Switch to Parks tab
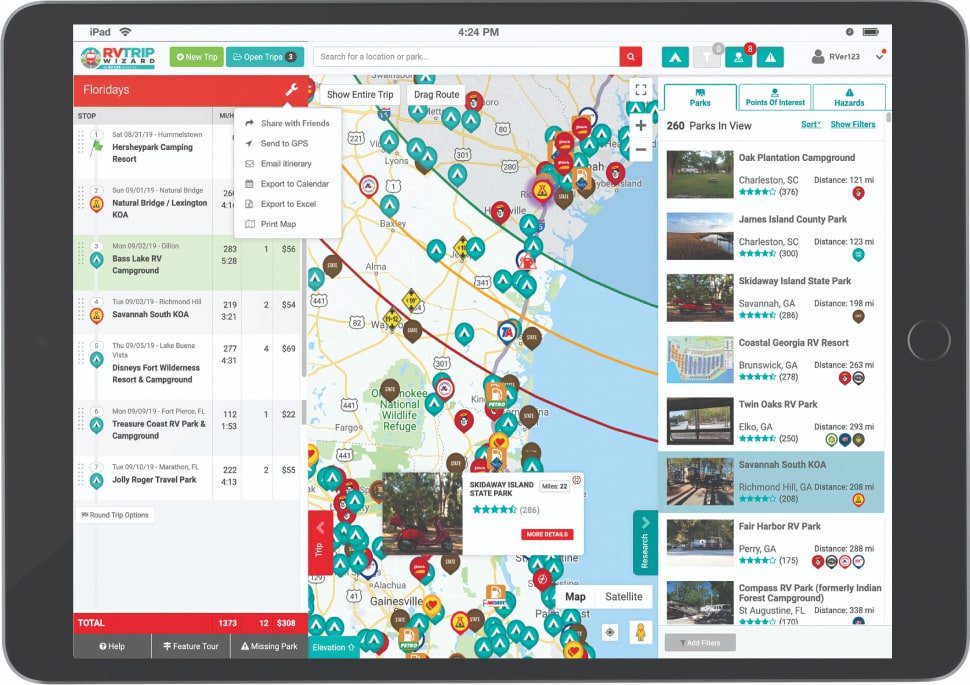Screen dimensions: 970x685 tap(700, 98)
